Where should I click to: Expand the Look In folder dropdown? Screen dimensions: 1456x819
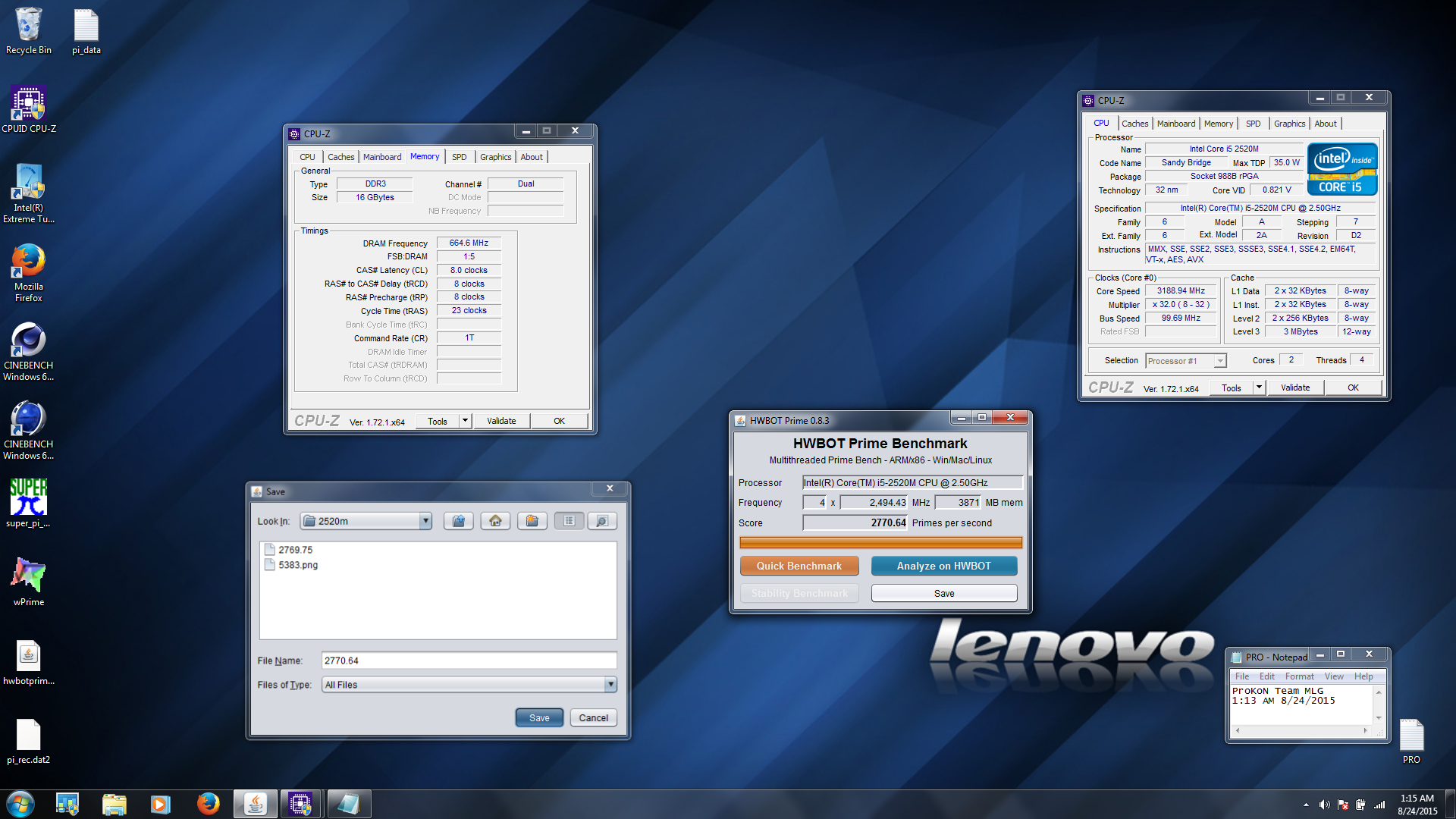[x=425, y=521]
